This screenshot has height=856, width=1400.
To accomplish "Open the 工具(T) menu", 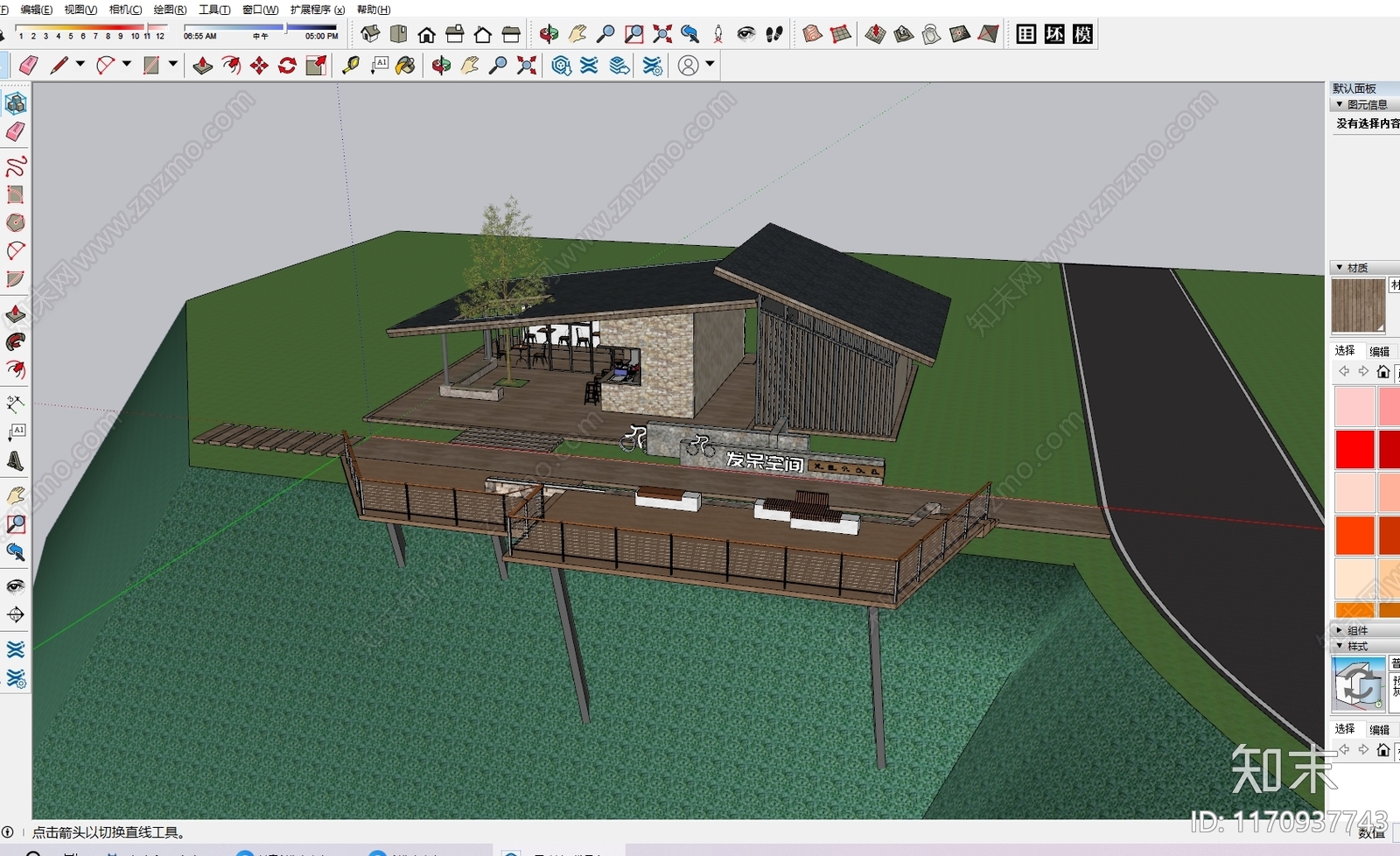I will pos(214,10).
